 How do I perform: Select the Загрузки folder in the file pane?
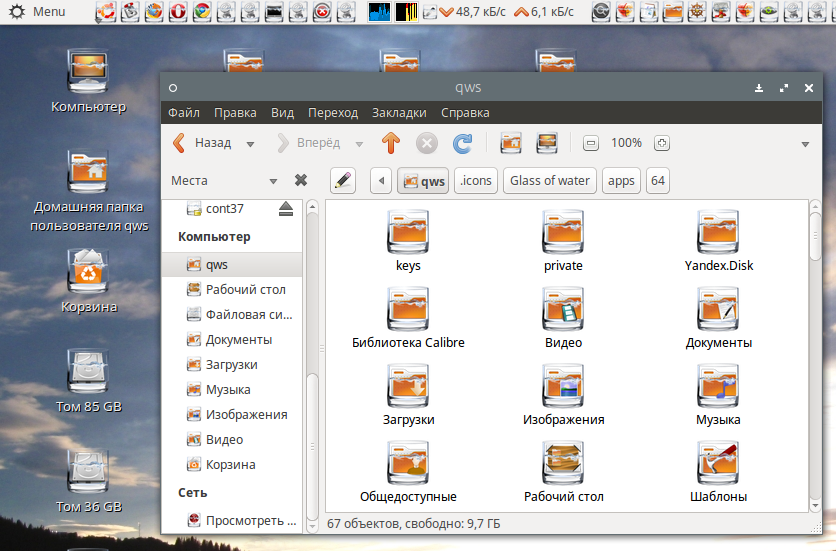(408, 386)
